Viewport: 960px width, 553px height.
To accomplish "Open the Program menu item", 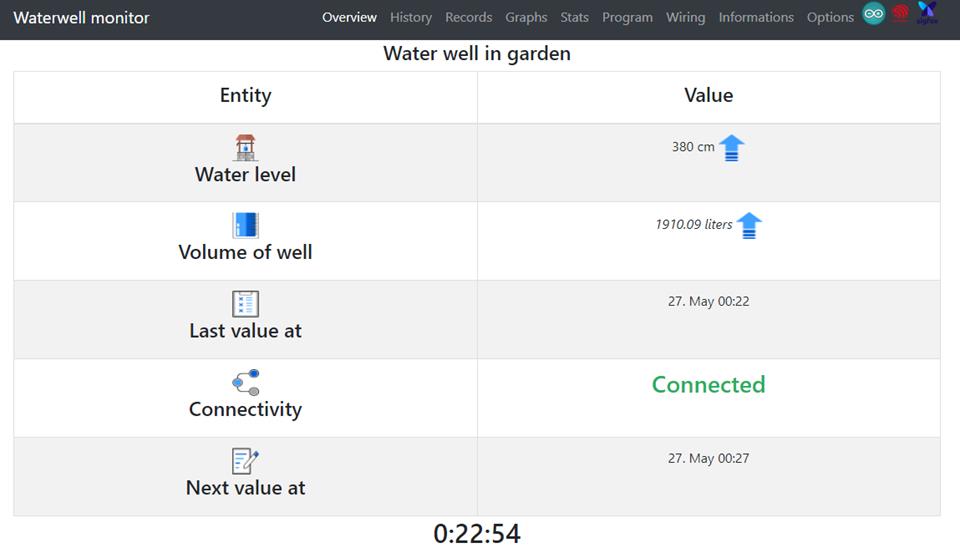I will [627, 17].
